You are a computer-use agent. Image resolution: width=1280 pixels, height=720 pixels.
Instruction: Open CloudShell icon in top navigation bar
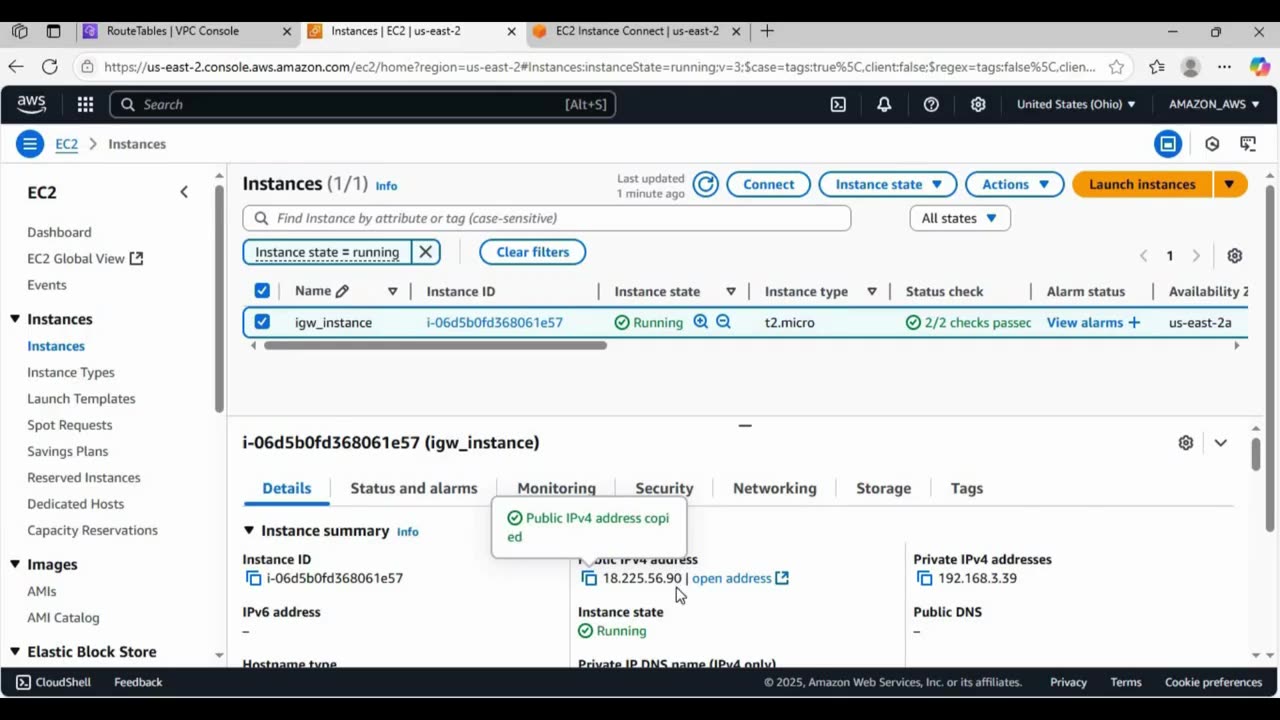coord(838,104)
